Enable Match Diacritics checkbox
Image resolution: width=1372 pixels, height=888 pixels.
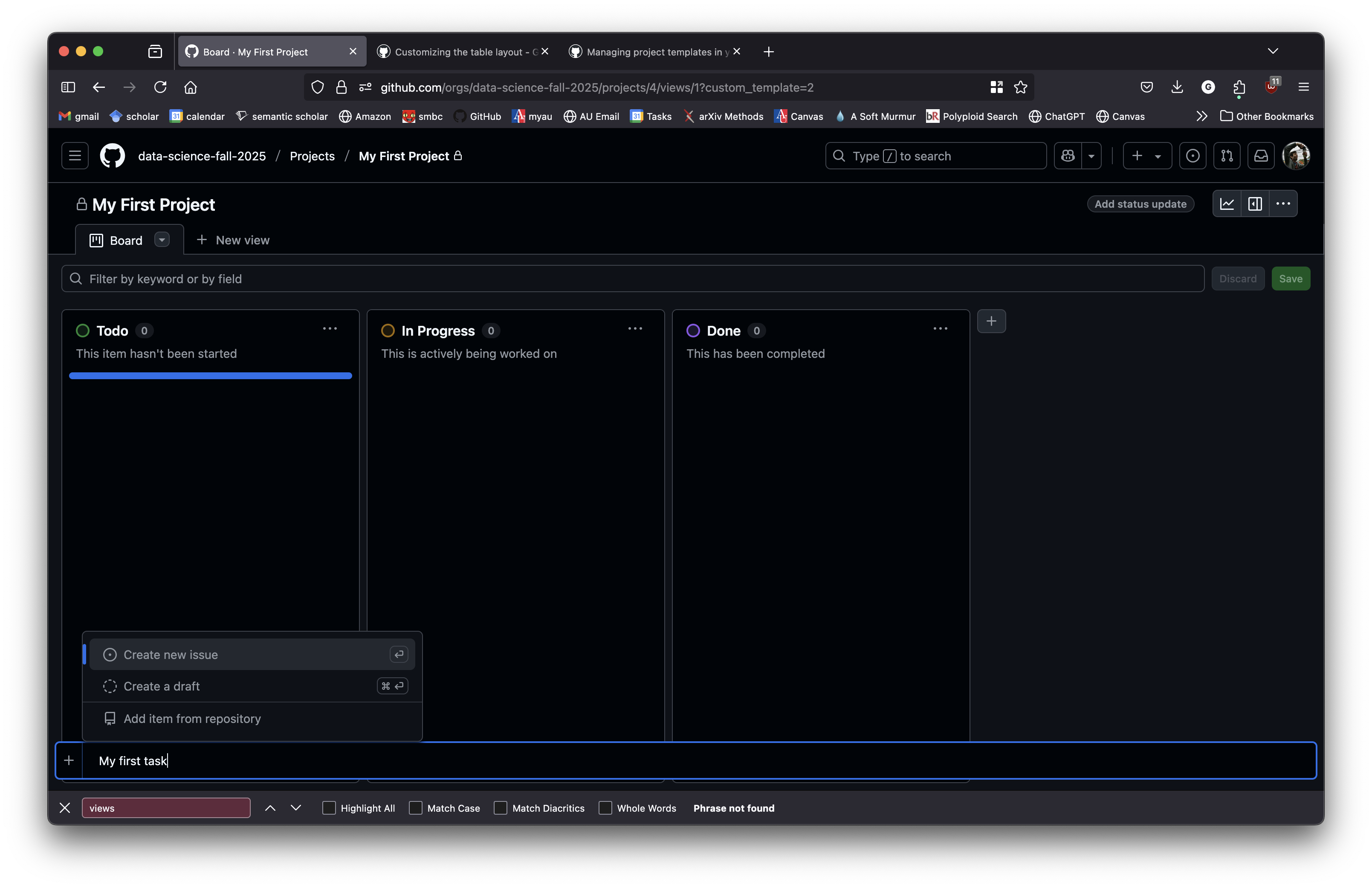[501, 808]
